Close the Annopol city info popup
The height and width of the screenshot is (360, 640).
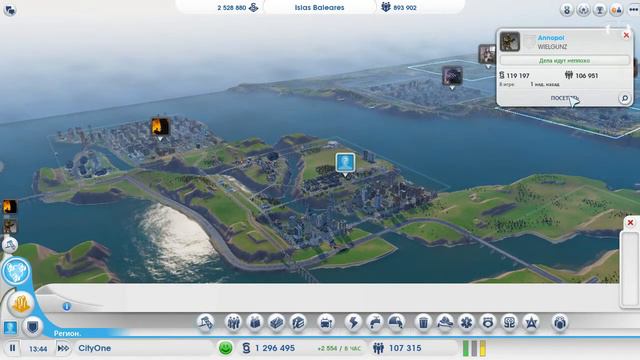click(x=626, y=36)
